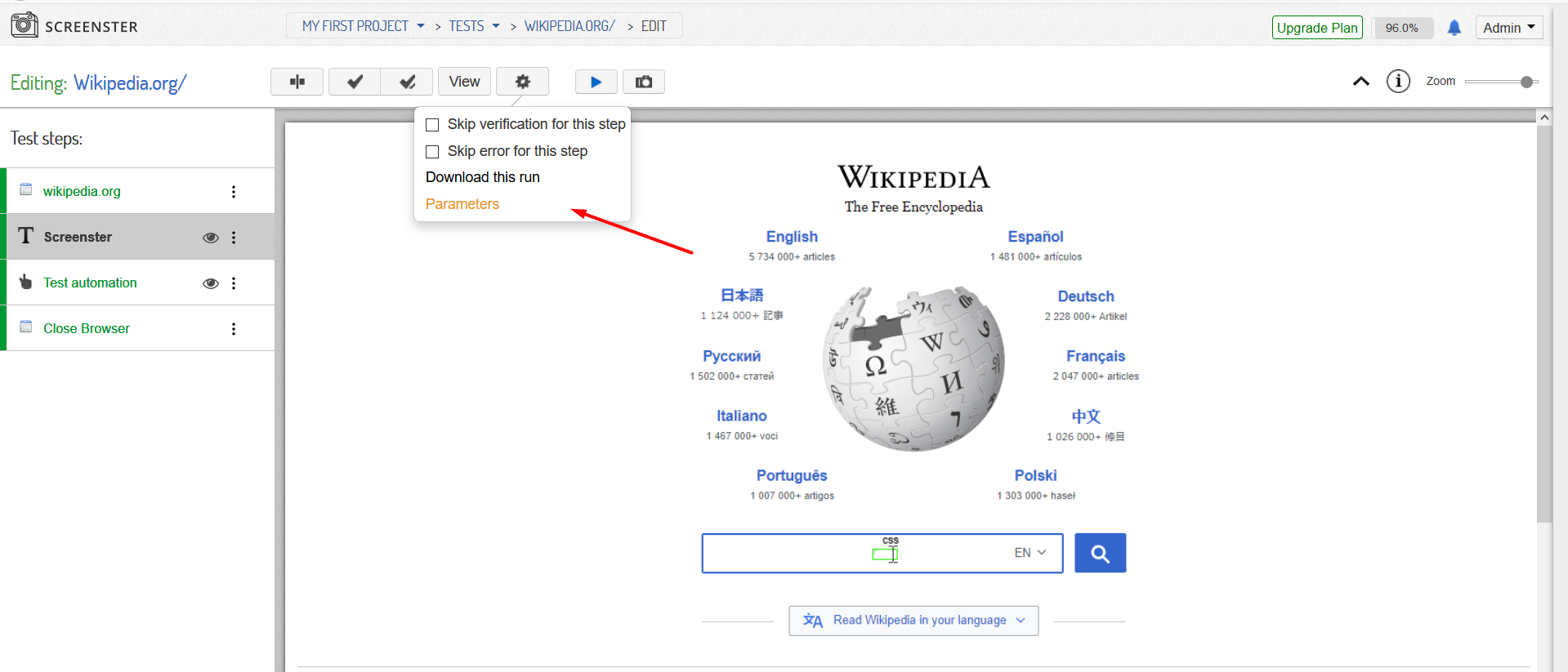Run the test with play button
Image resolution: width=1568 pixels, height=672 pixels.
pos(596,82)
